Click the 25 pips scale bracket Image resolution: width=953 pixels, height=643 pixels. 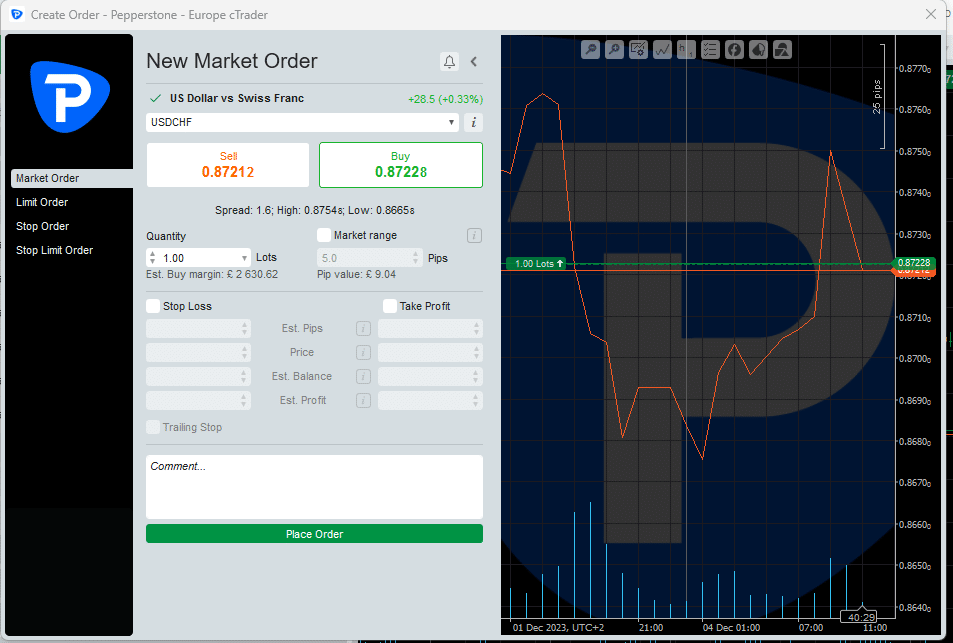(x=879, y=96)
